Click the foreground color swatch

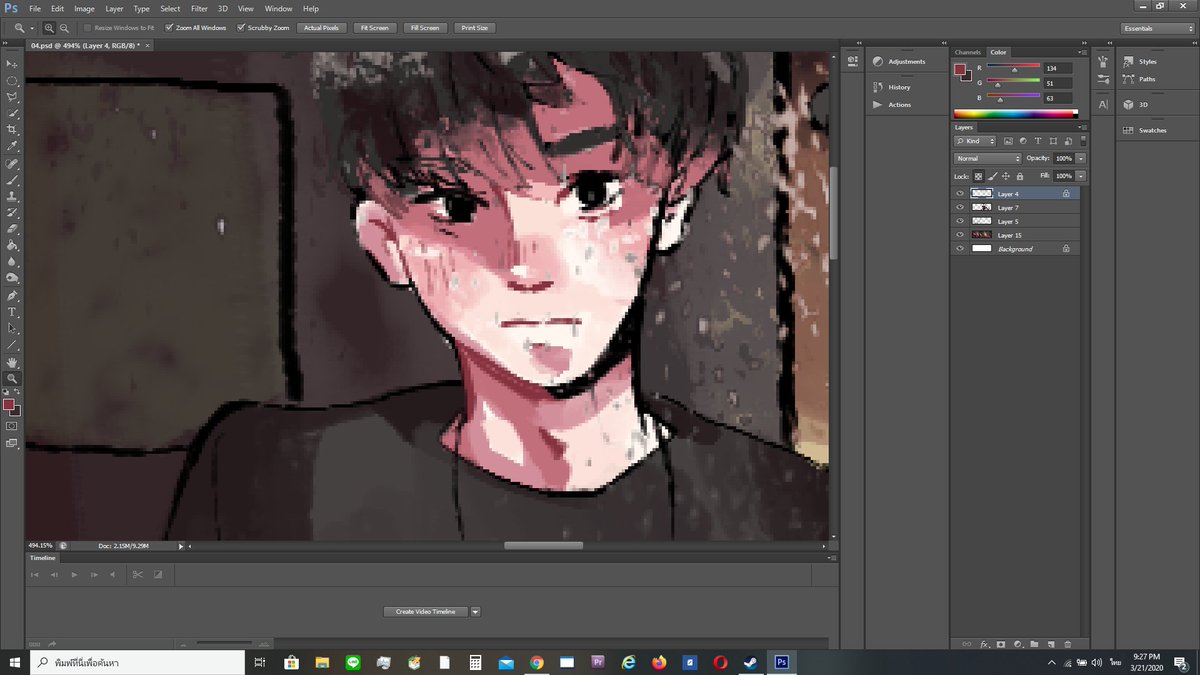(10, 404)
